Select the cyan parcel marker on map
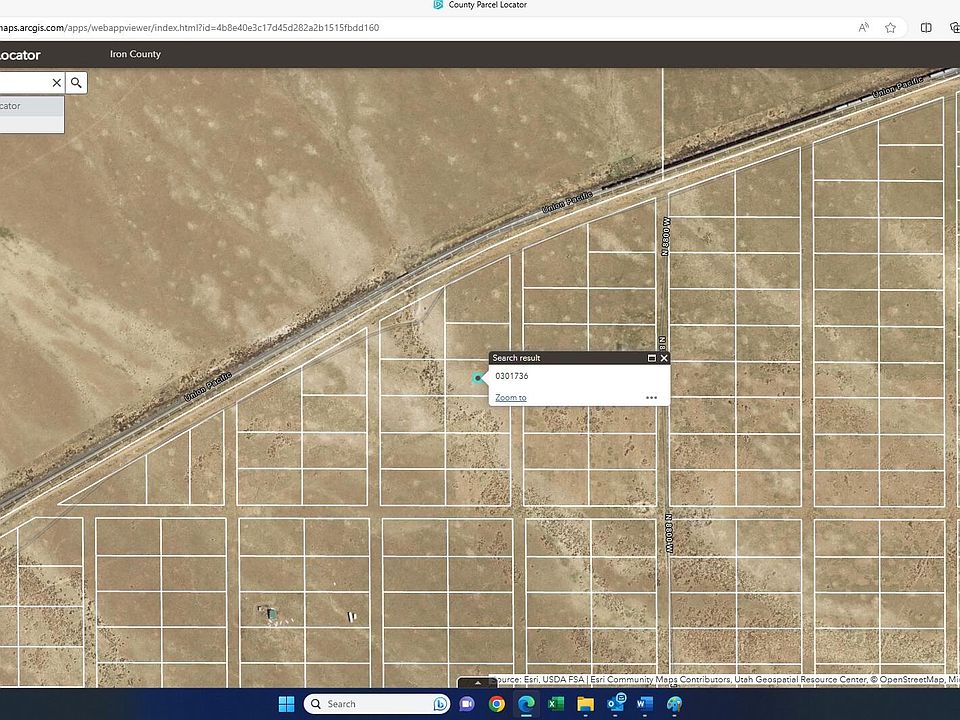960x720 pixels. [478, 378]
